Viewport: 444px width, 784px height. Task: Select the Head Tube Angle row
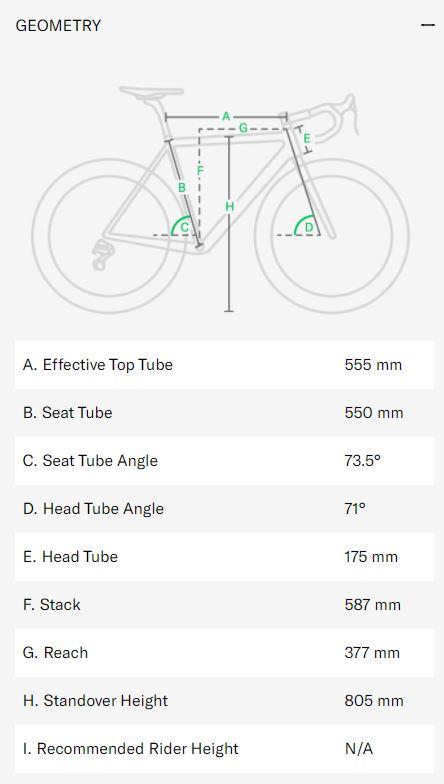[224, 508]
